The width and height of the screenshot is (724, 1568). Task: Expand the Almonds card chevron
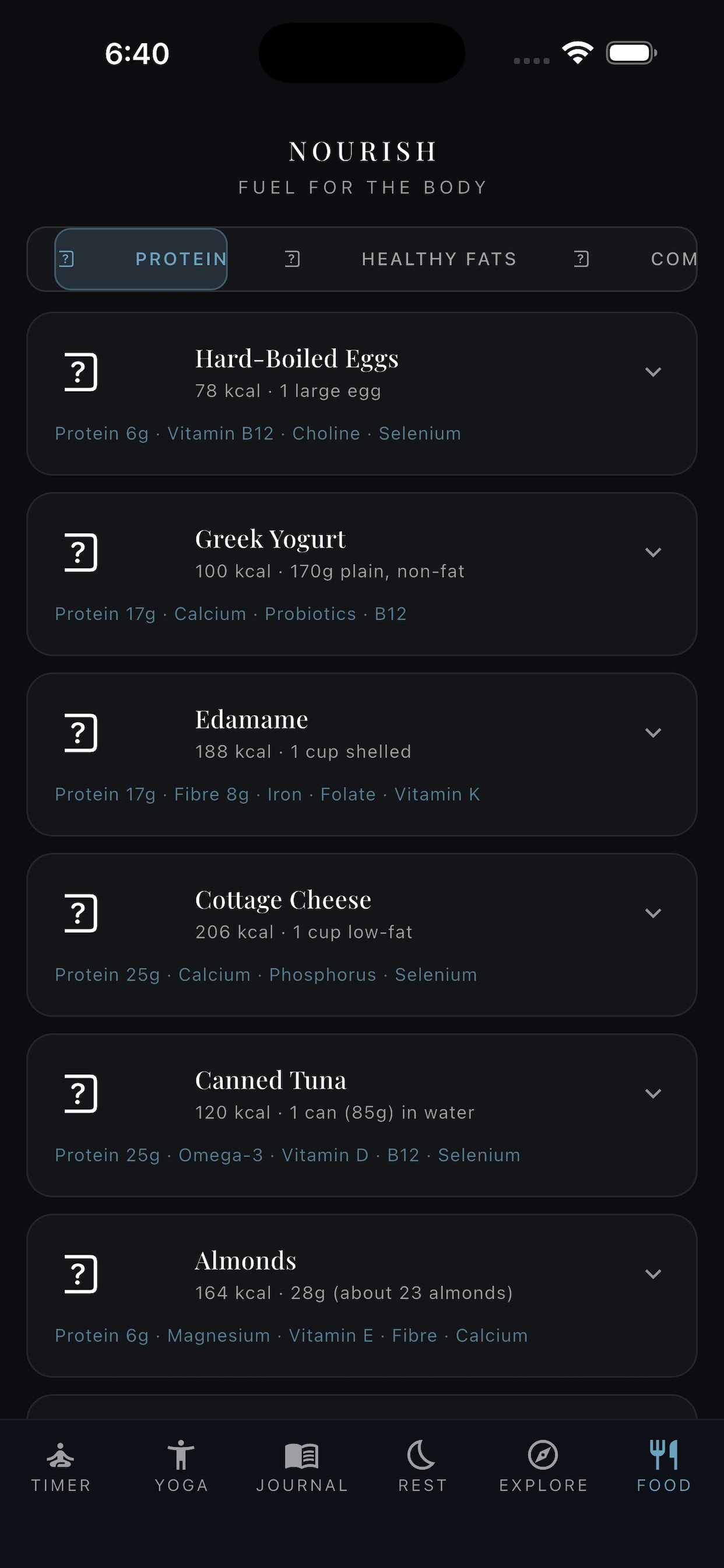pyautogui.click(x=653, y=1274)
